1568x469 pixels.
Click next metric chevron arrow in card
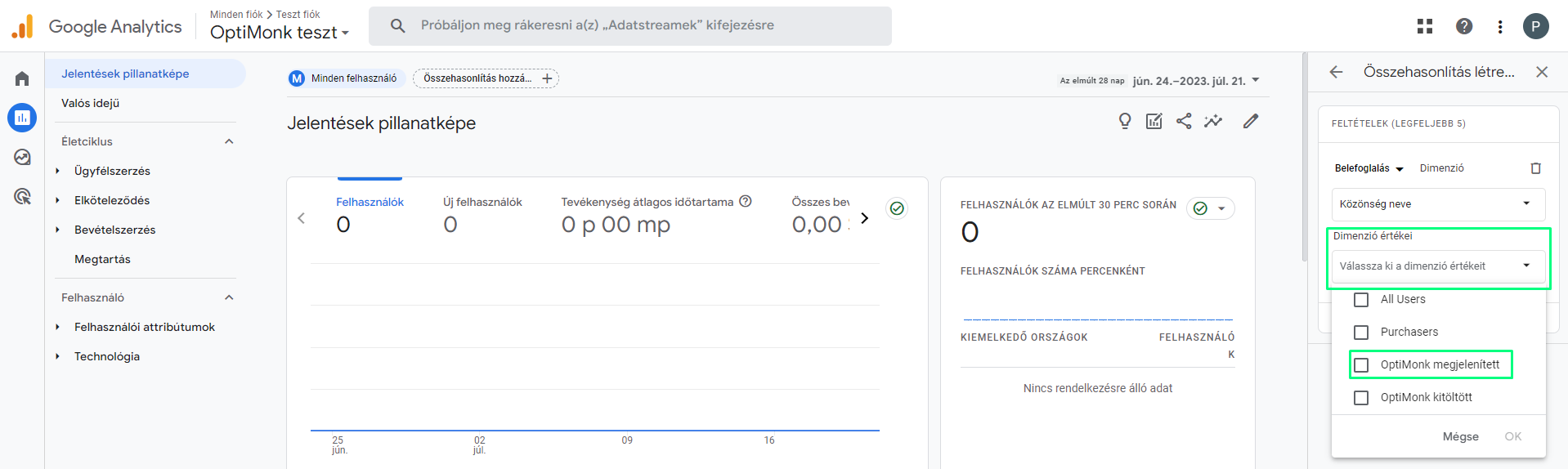click(x=865, y=218)
